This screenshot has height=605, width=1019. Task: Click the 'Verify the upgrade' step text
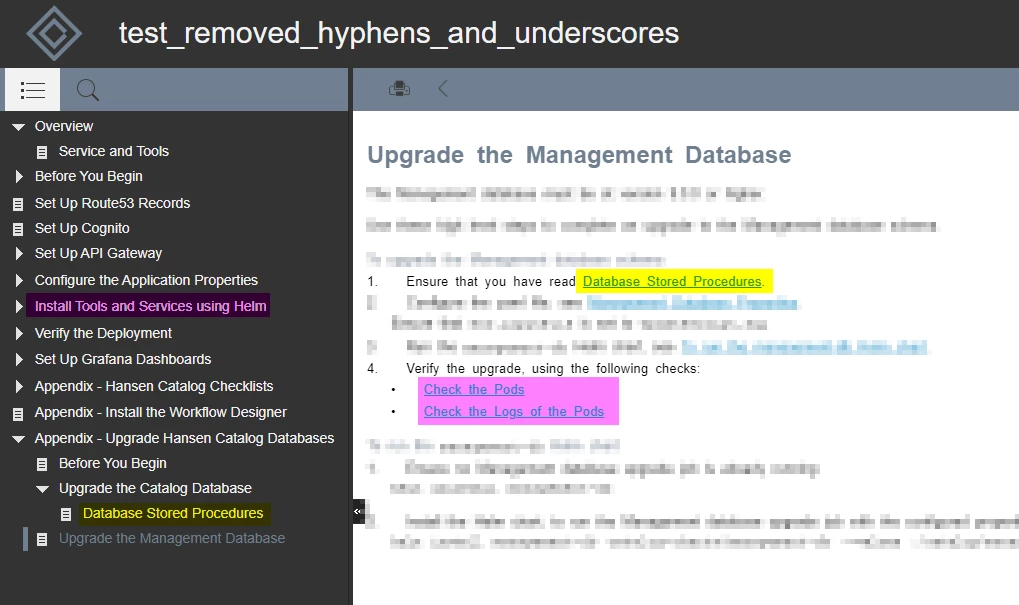click(x=553, y=368)
